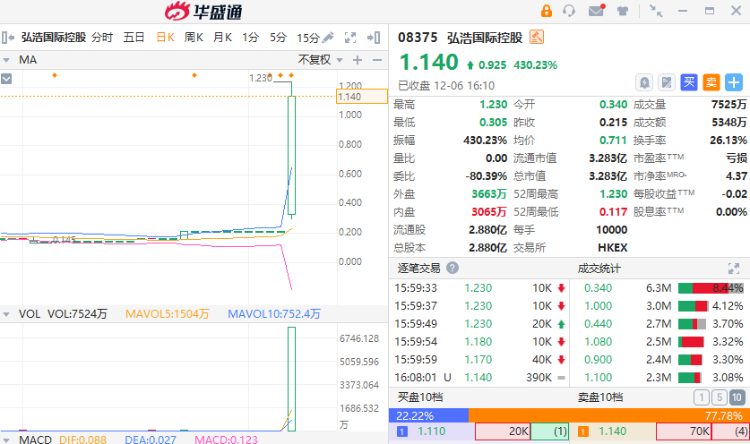Screen dimensions: 750x444
Task: Click the tall volume bar in VOL chart
Action: click(x=292, y=379)
